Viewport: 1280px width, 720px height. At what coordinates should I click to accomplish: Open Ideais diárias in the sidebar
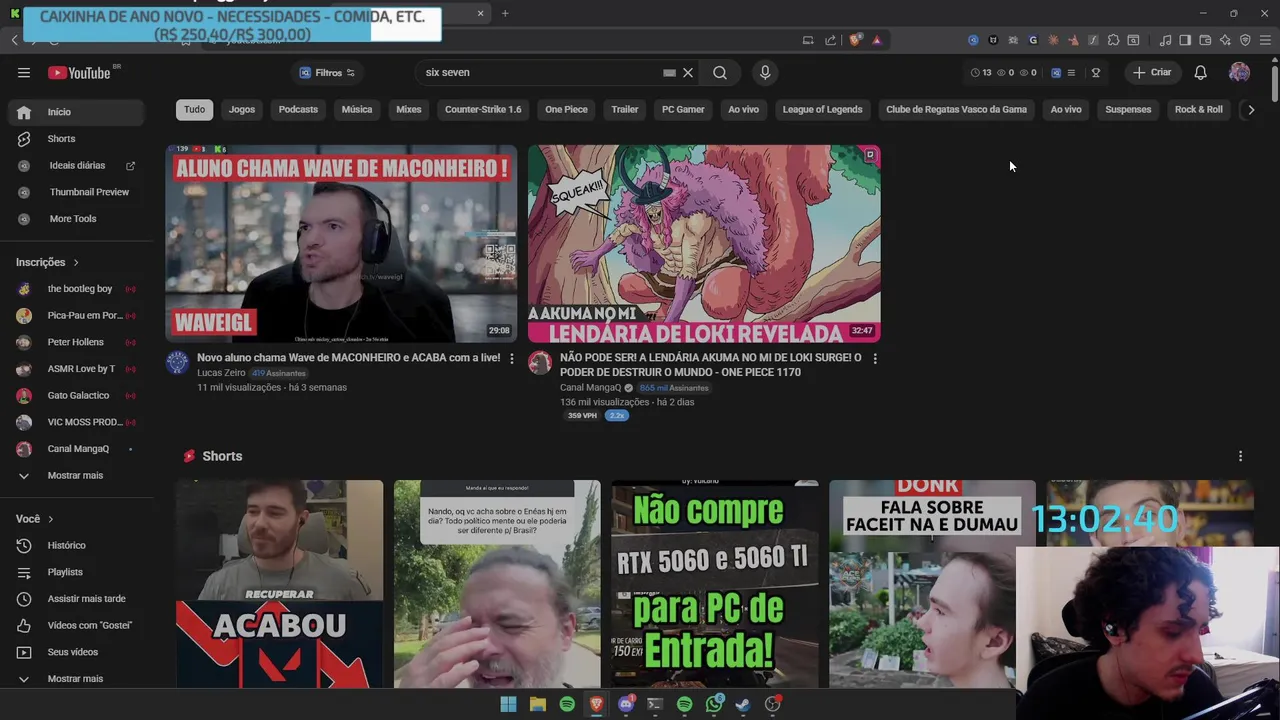pos(75,165)
